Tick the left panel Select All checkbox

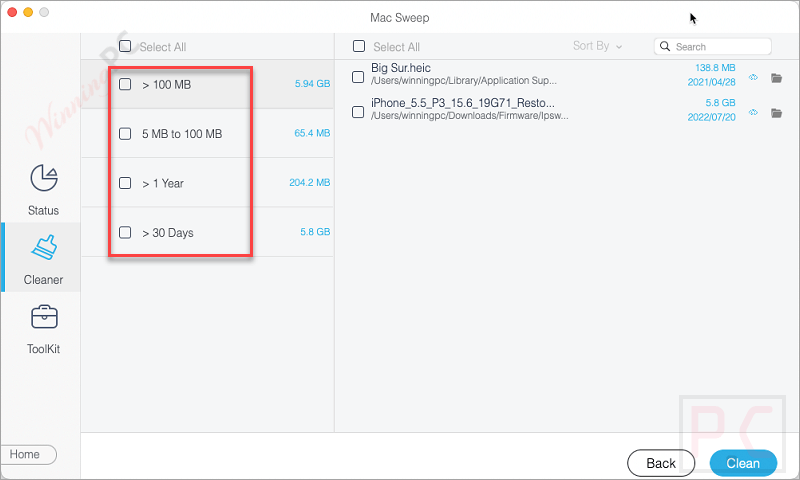125,46
